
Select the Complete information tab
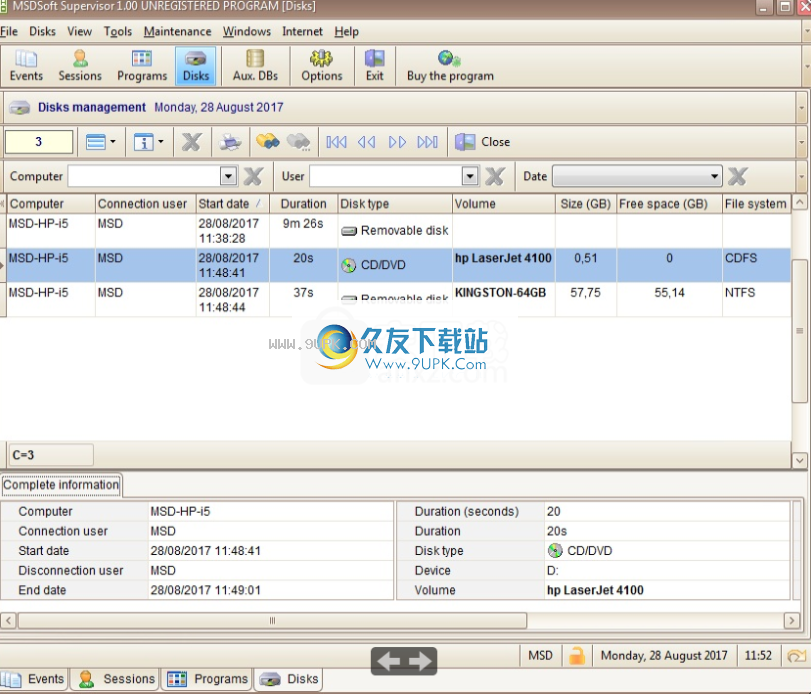pyautogui.click(x=61, y=485)
